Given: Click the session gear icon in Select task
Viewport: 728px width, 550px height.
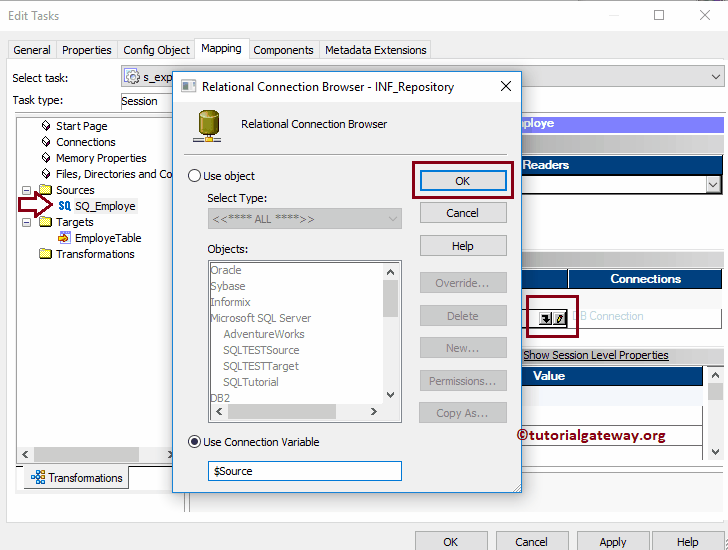Looking at the screenshot, I should 132,77.
